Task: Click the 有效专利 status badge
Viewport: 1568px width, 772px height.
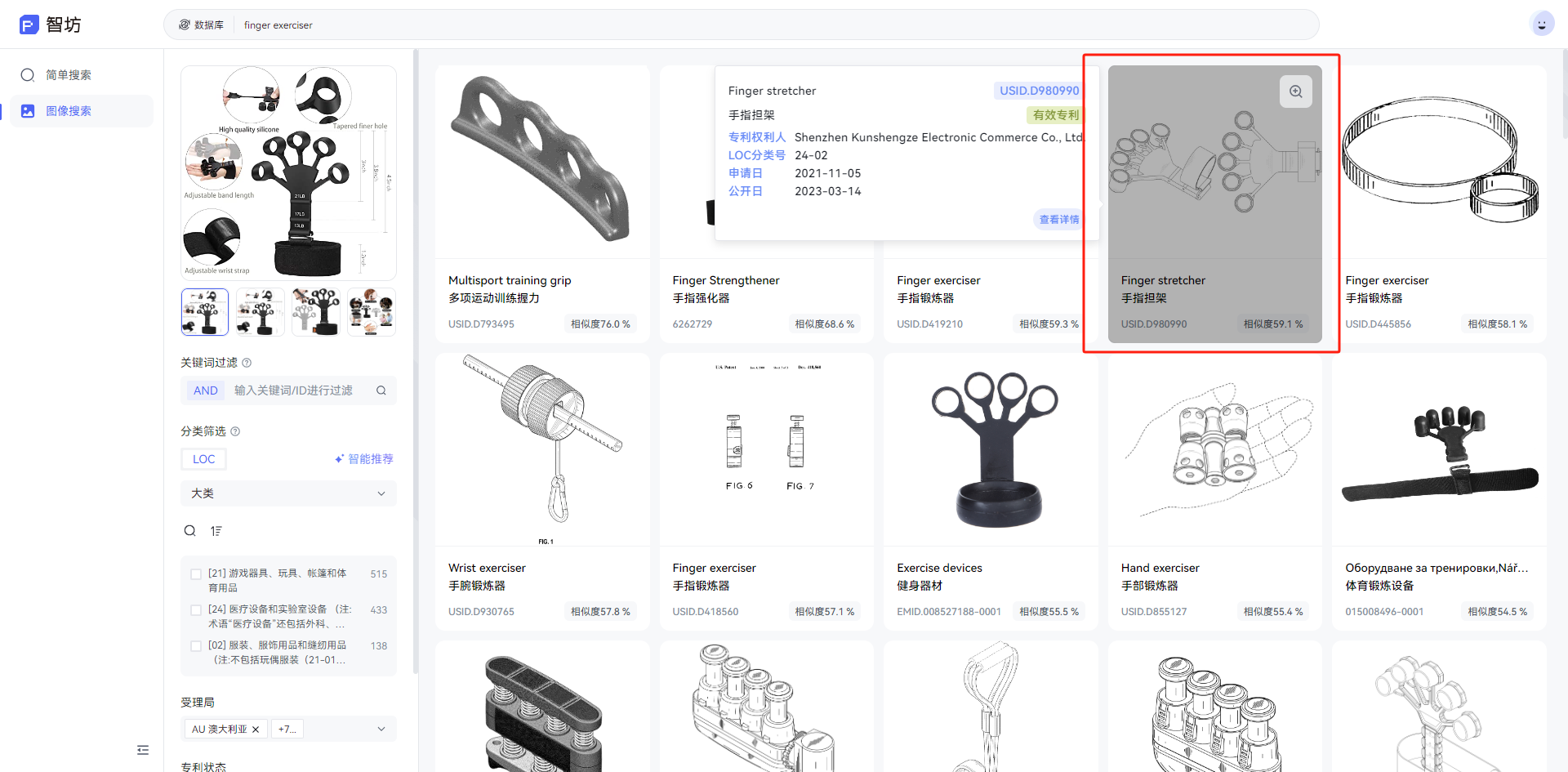Action: (1055, 115)
